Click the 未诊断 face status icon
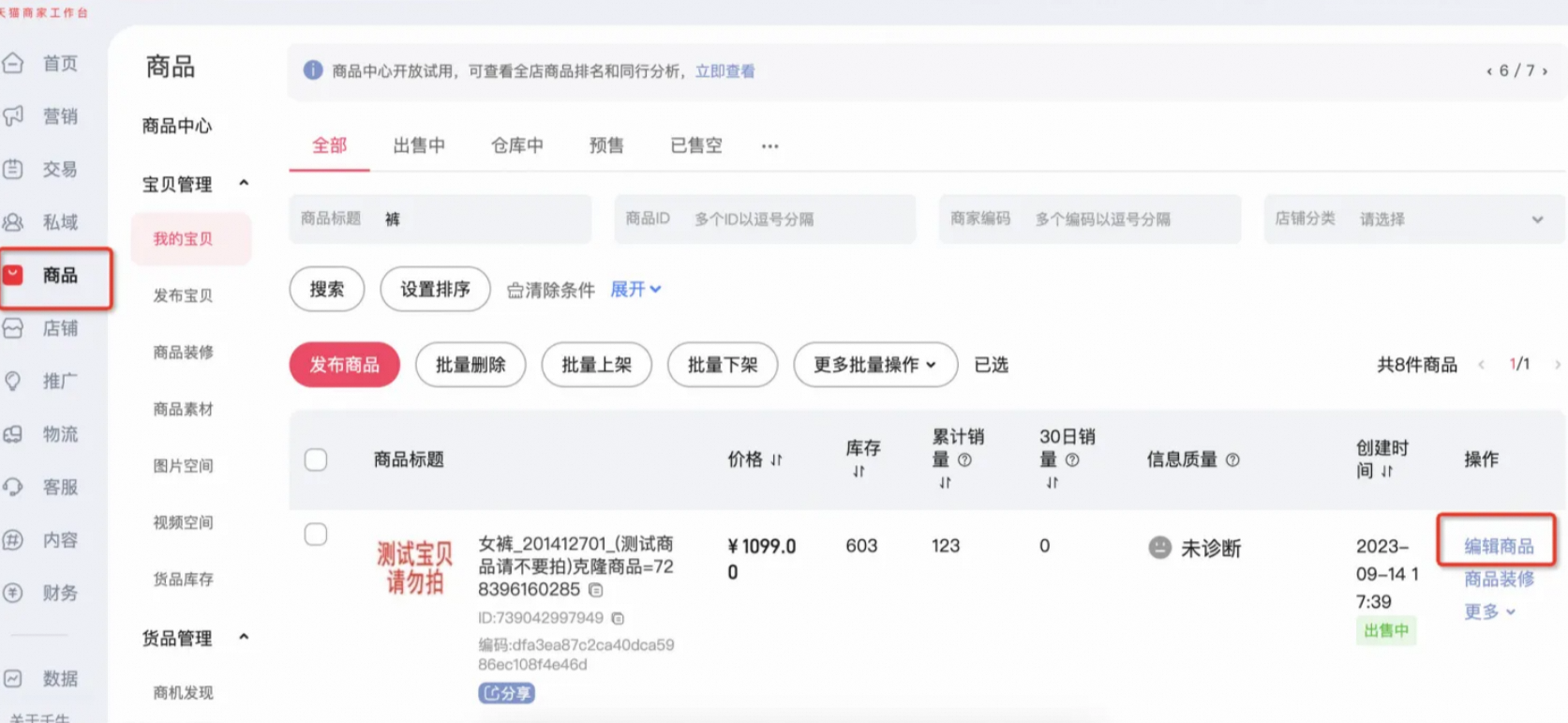 coord(1160,548)
